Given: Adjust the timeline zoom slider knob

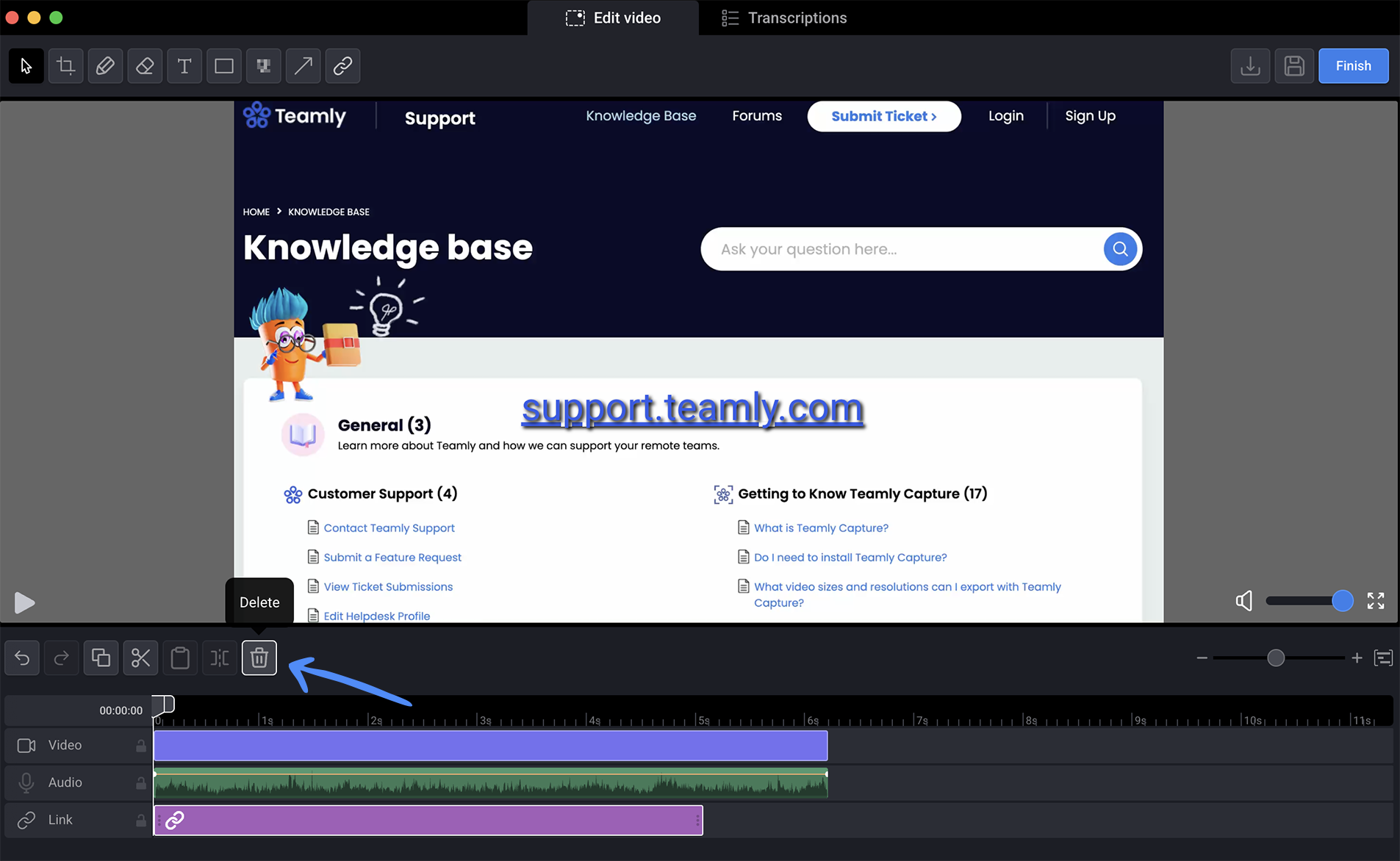Looking at the screenshot, I should pos(1276,658).
